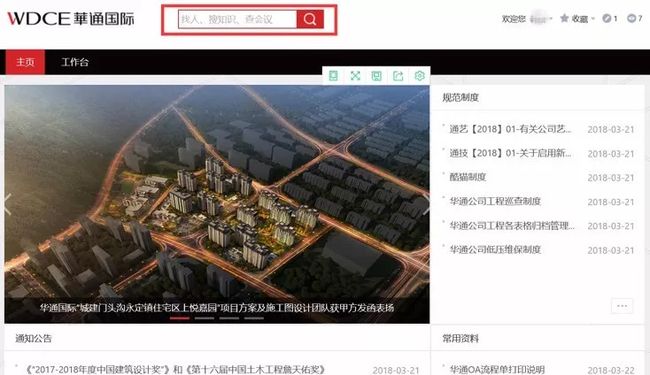Click the green page layout icon in portlet toolbar
This screenshot has height=375, width=650.
333,76
